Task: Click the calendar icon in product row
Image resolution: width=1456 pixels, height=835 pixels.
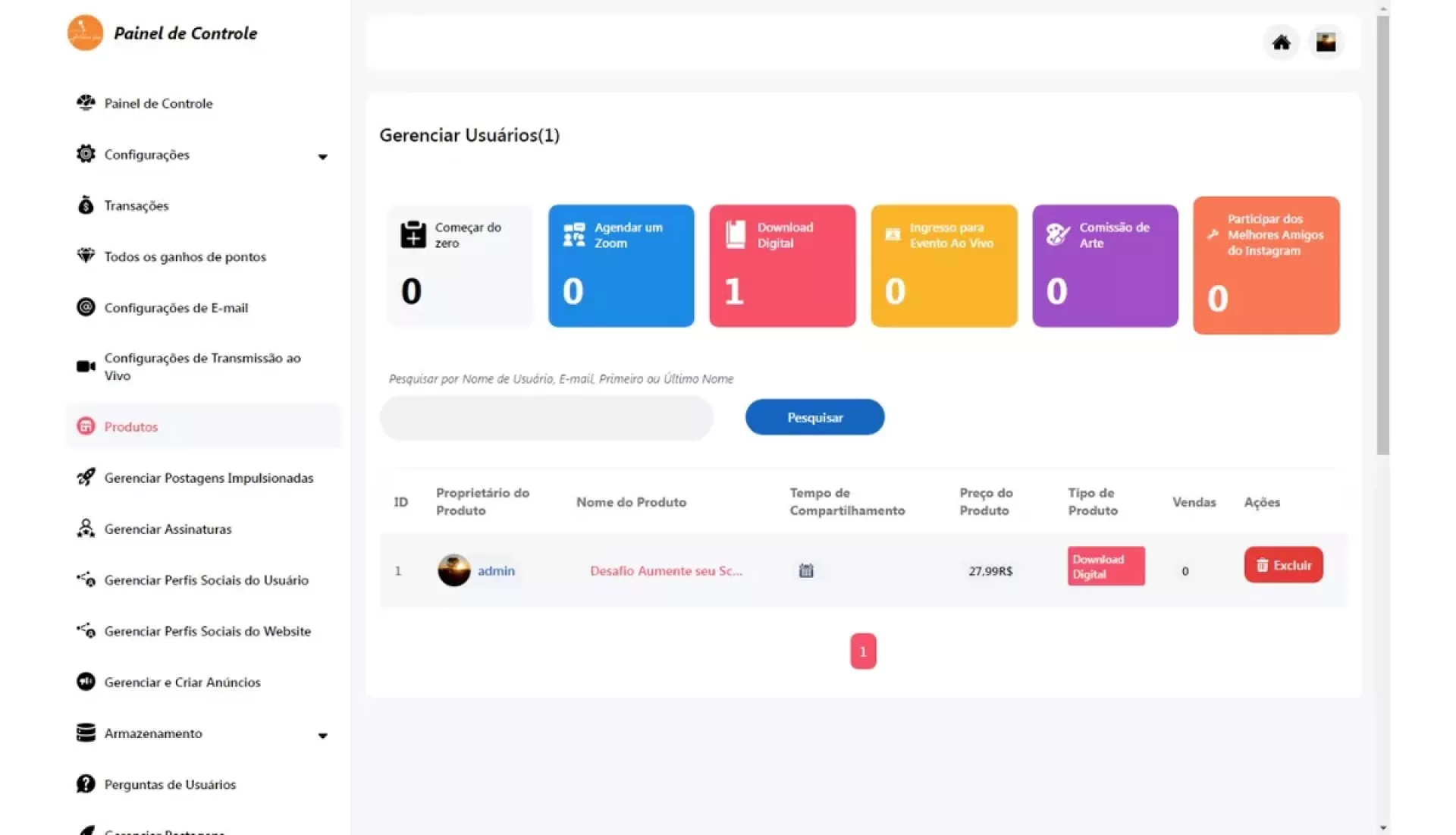Action: click(x=806, y=570)
